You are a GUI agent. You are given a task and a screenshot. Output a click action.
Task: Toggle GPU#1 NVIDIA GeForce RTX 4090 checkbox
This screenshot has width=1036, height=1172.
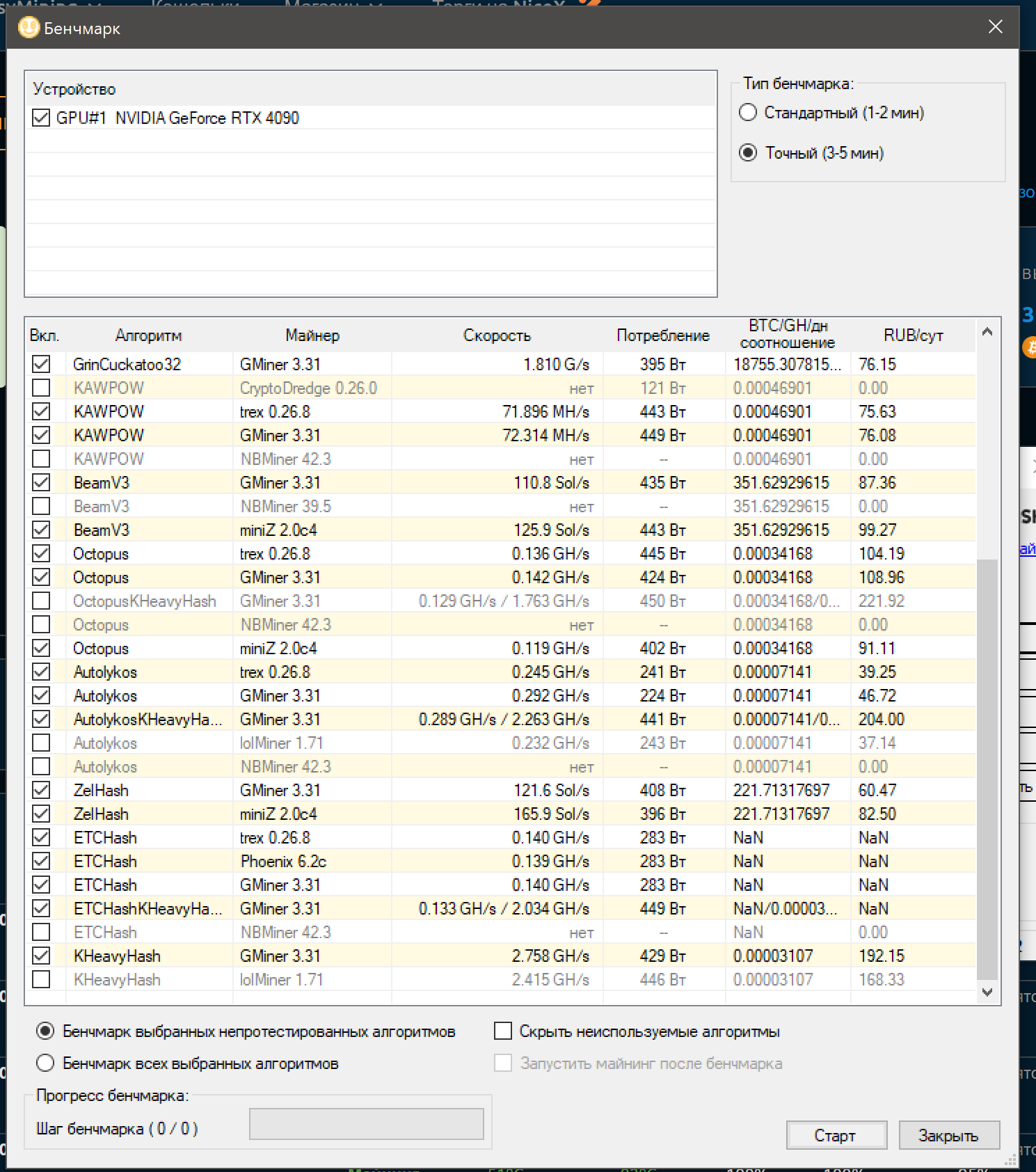point(41,118)
